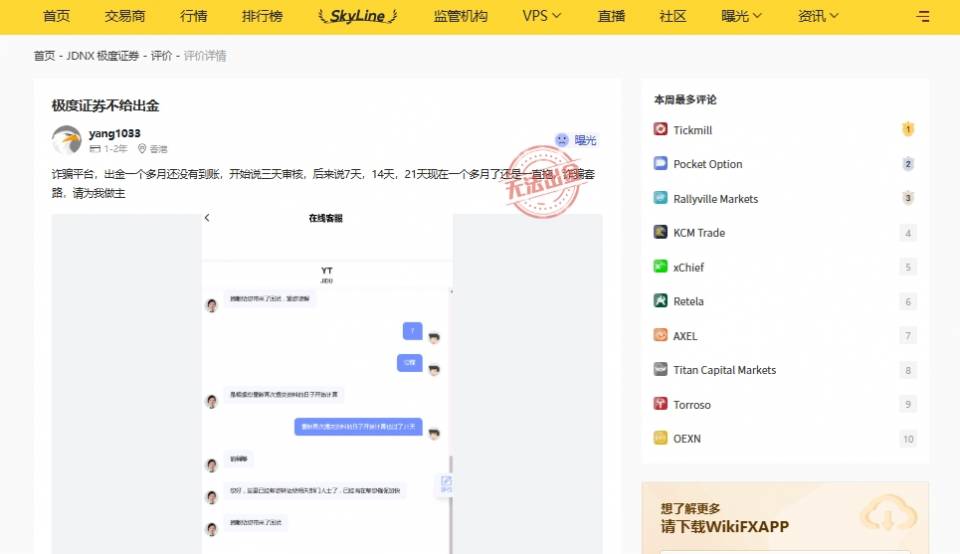Click the AXEL orange logo icon

(661, 335)
